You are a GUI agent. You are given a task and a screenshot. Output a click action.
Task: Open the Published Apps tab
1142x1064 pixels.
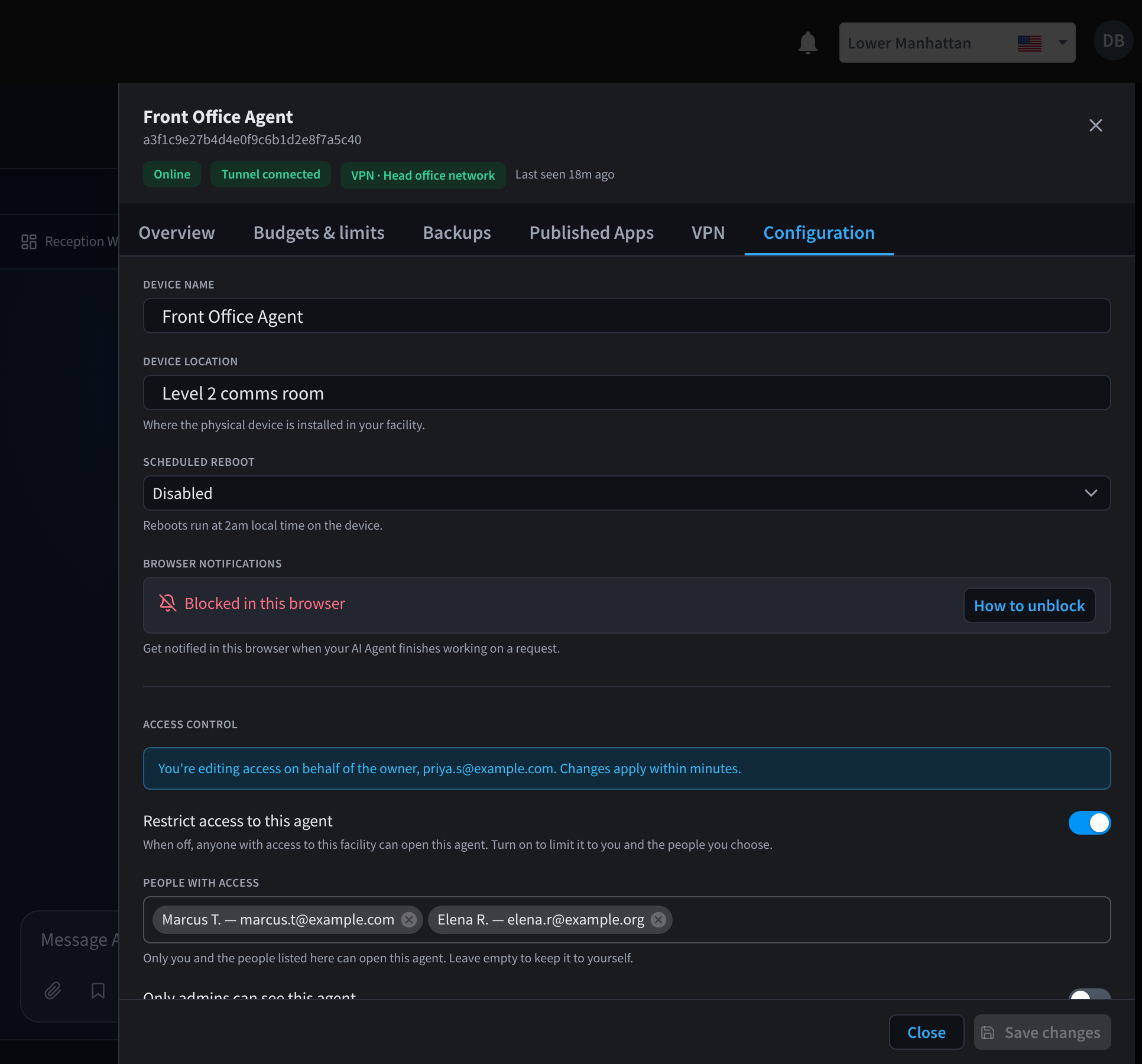592,232
